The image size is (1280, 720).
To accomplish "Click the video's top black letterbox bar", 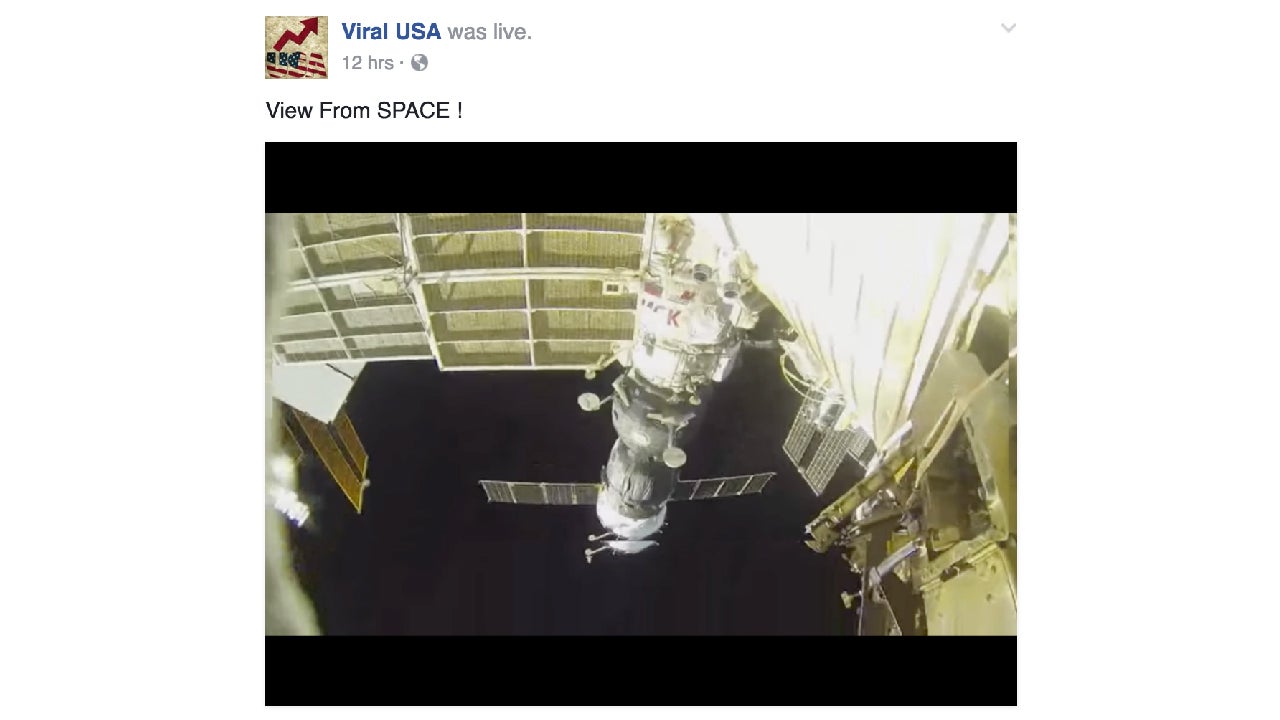I will (x=641, y=177).
